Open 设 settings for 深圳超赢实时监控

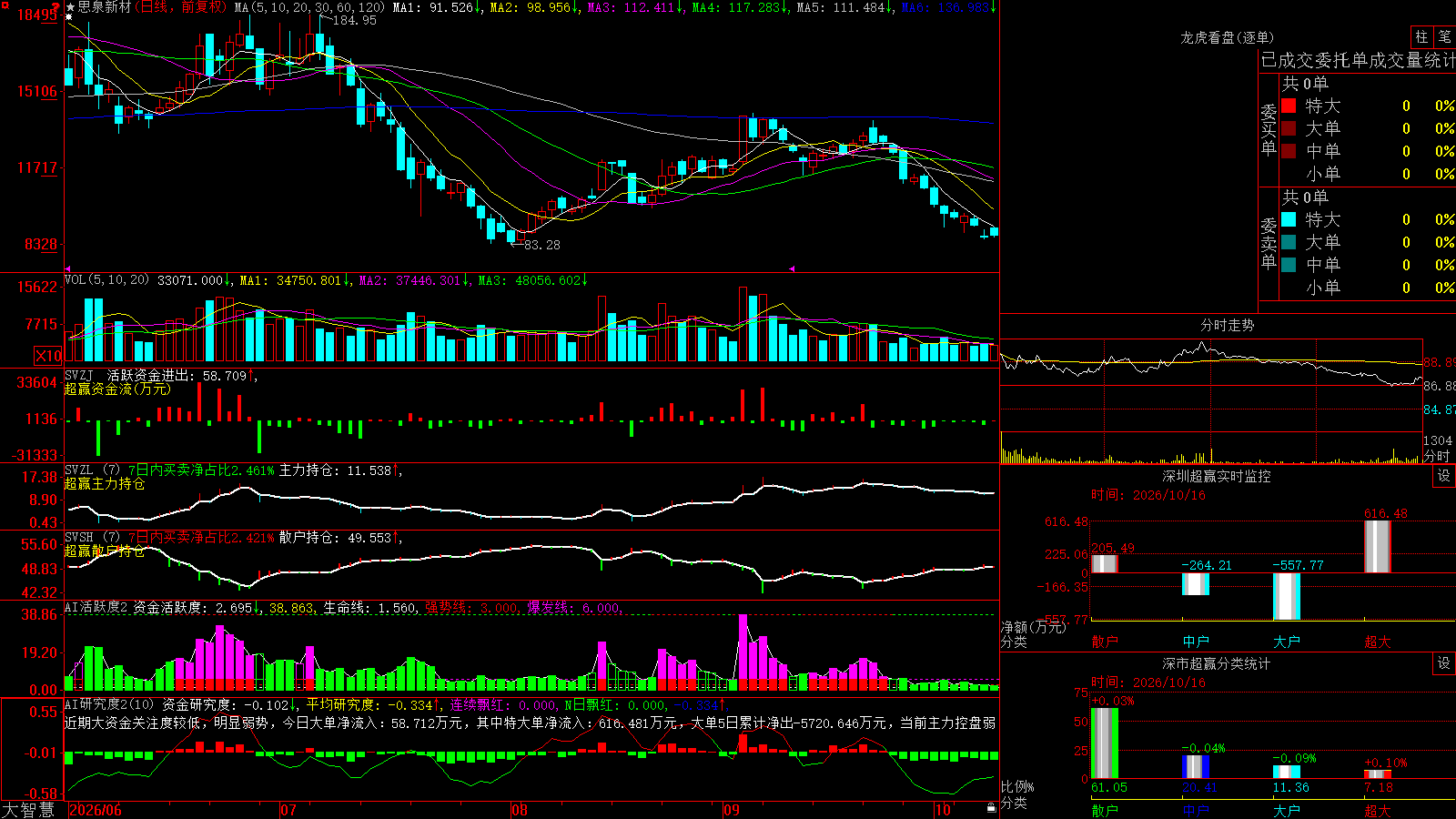click(x=1444, y=476)
